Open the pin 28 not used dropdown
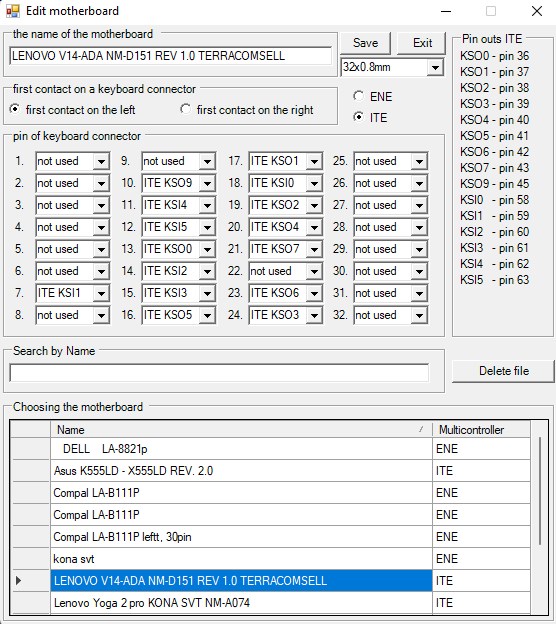 (419, 227)
